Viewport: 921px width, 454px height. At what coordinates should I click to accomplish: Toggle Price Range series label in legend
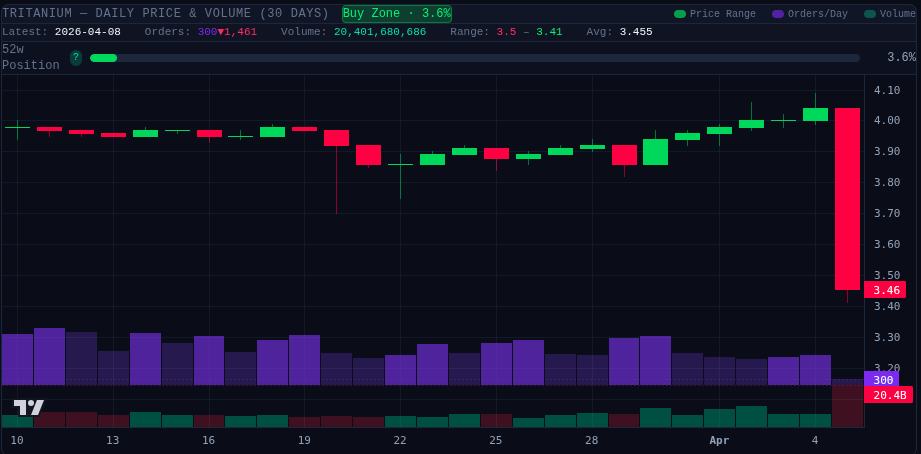722,14
